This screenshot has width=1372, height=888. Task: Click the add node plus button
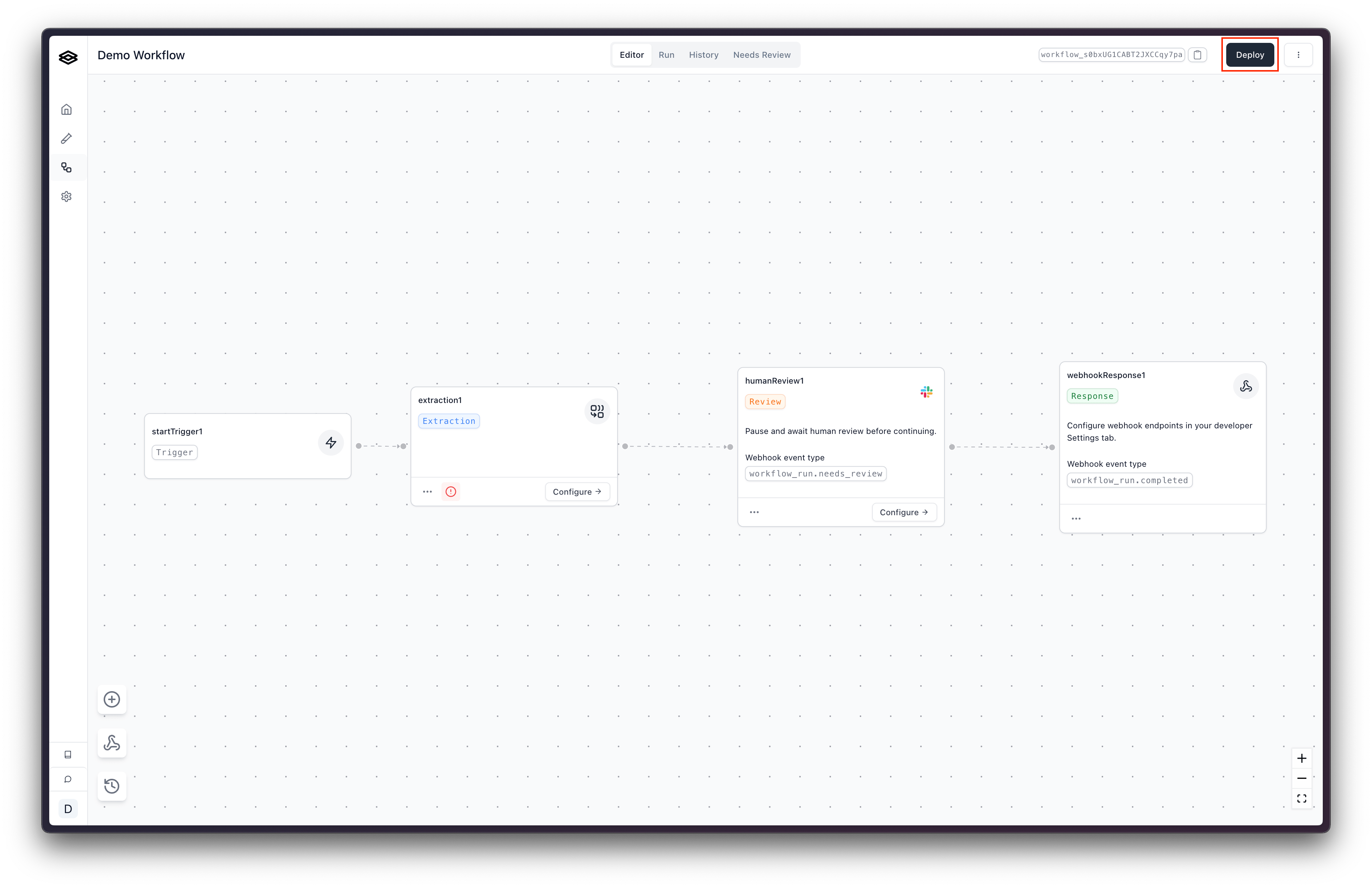pyautogui.click(x=112, y=699)
